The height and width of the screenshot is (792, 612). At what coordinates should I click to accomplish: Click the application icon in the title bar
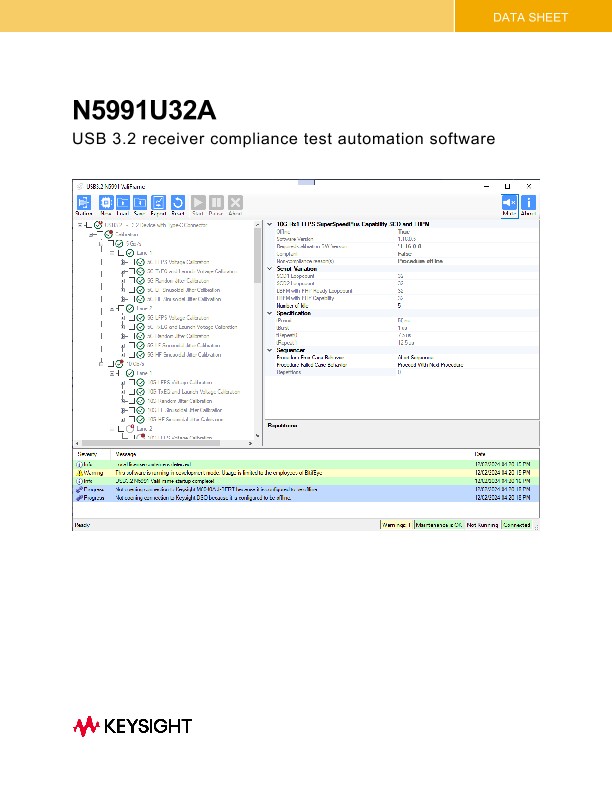tap(80, 186)
